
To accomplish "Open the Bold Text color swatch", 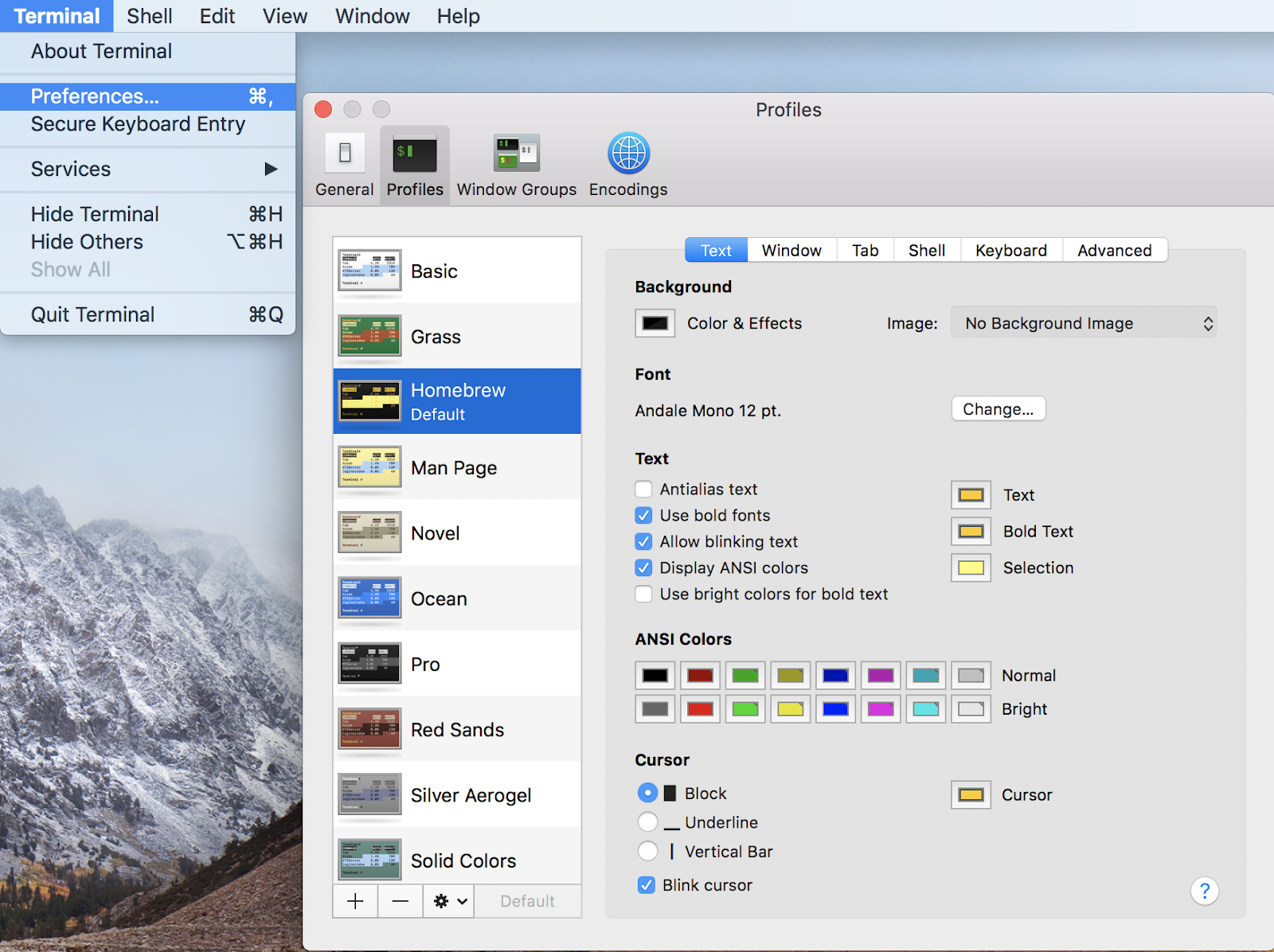I will pyautogui.click(x=971, y=532).
